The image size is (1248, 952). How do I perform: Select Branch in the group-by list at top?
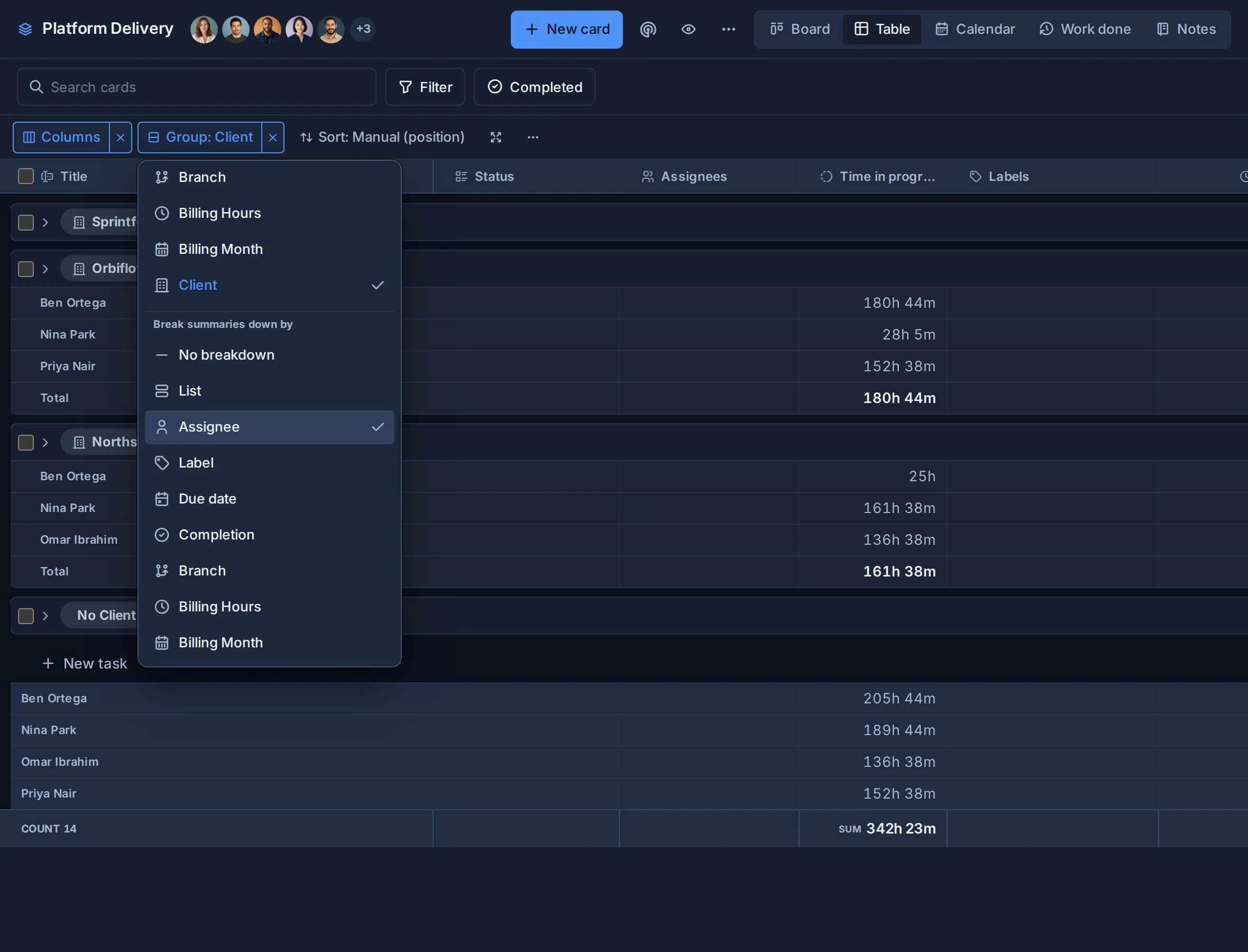pyautogui.click(x=270, y=177)
